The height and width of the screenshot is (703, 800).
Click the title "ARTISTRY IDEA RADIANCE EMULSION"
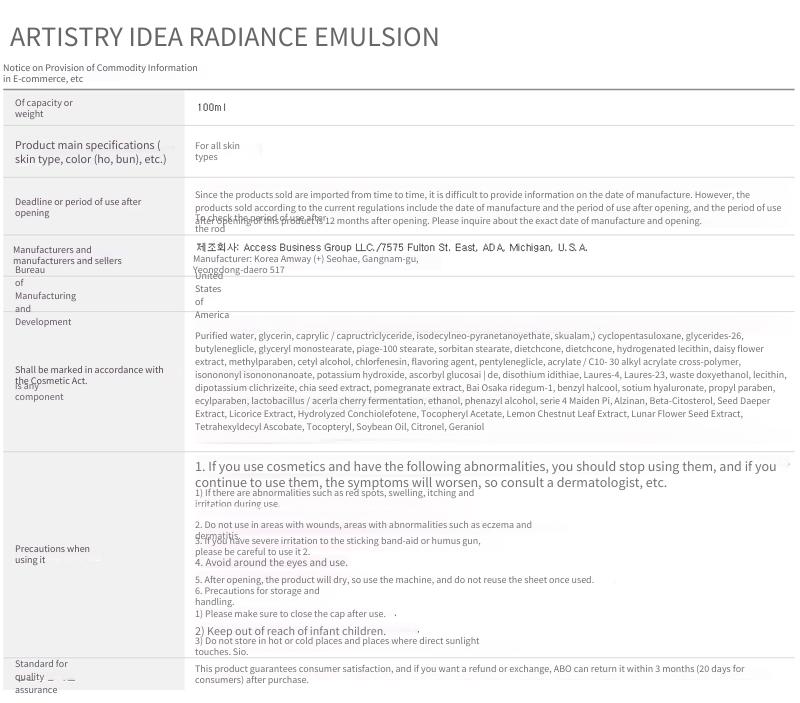point(224,37)
